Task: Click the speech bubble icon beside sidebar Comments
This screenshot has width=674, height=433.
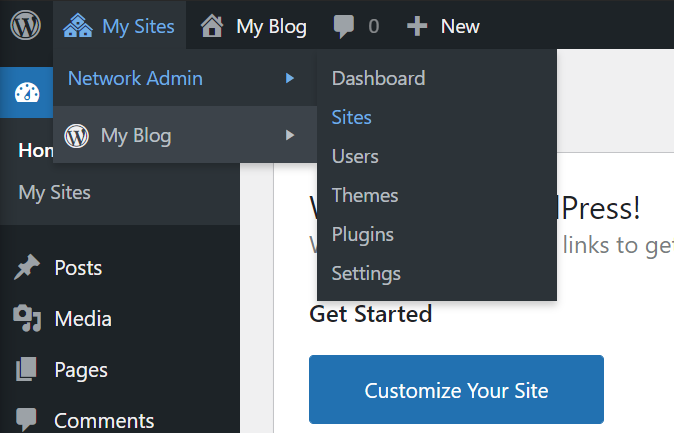Action: pyautogui.click(x=27, y=420)
